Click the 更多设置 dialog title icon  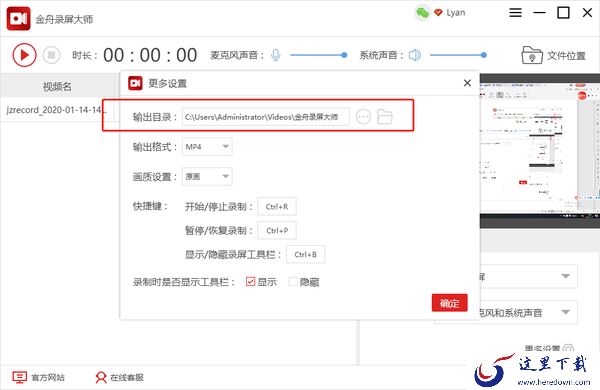tap(135, 83)
